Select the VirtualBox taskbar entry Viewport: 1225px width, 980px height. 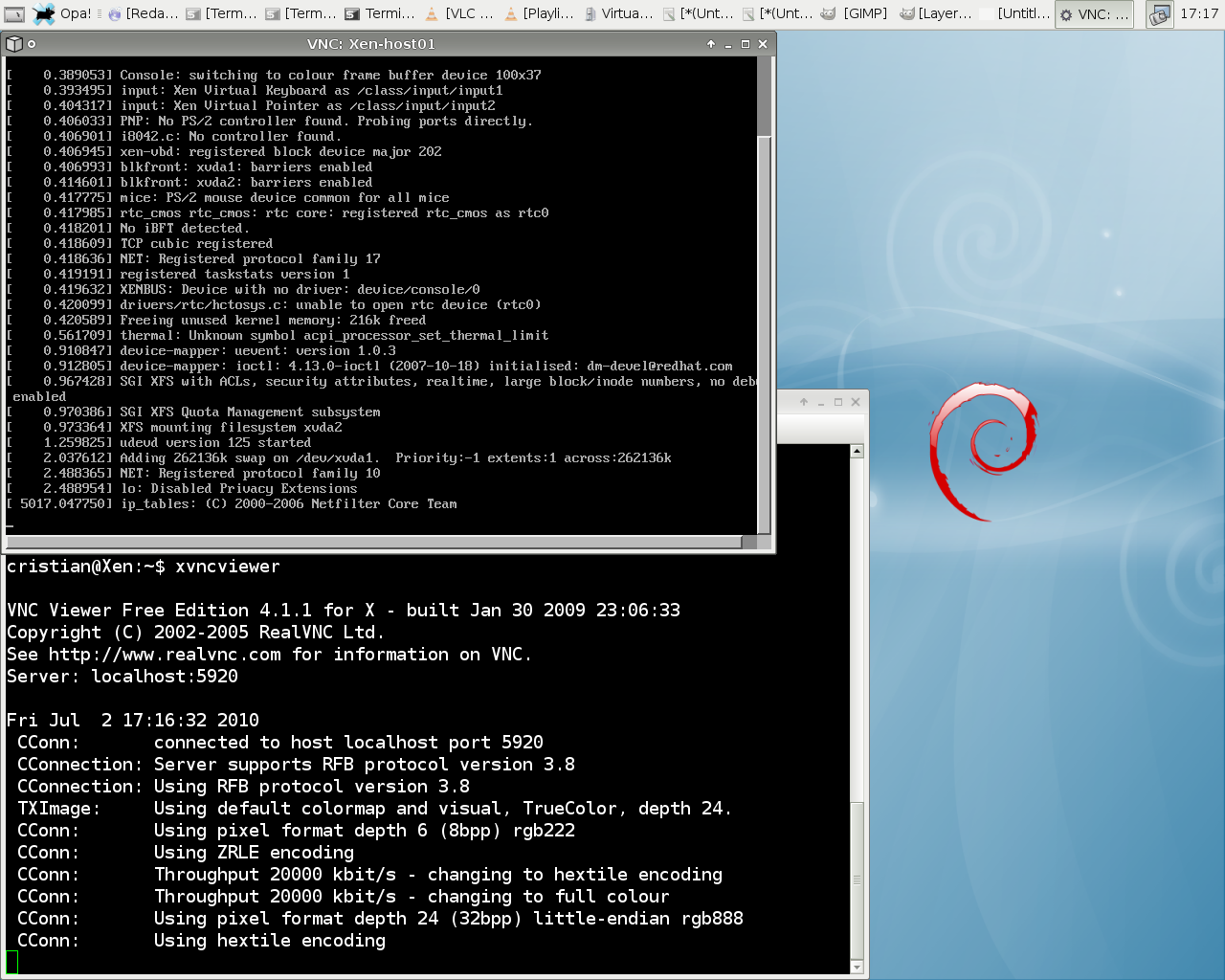pyautogui.click(x=618, y=13)
